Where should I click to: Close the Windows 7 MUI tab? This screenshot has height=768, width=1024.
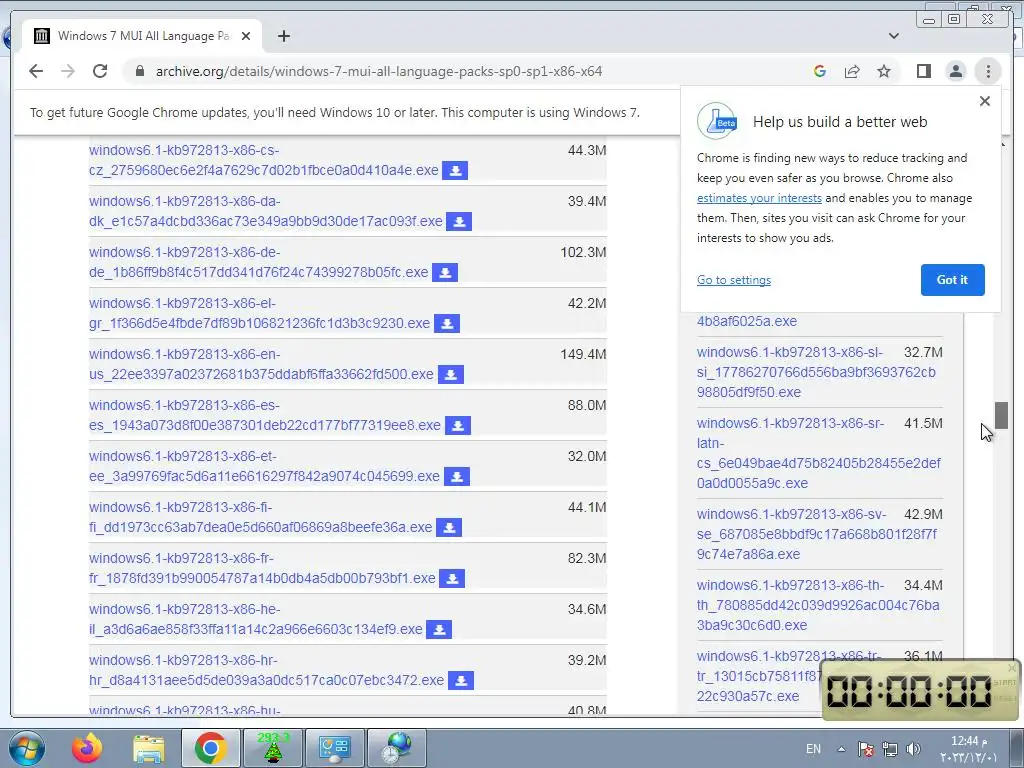point(246,36)
